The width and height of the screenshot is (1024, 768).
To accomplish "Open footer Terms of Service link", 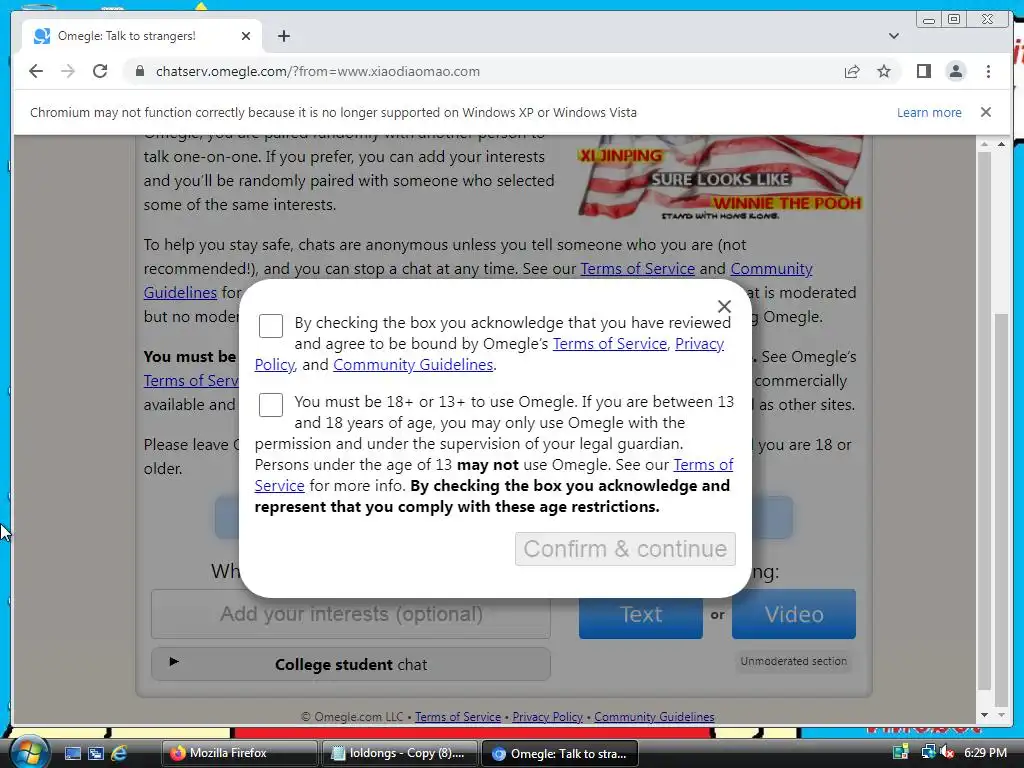I will (458, 717).
